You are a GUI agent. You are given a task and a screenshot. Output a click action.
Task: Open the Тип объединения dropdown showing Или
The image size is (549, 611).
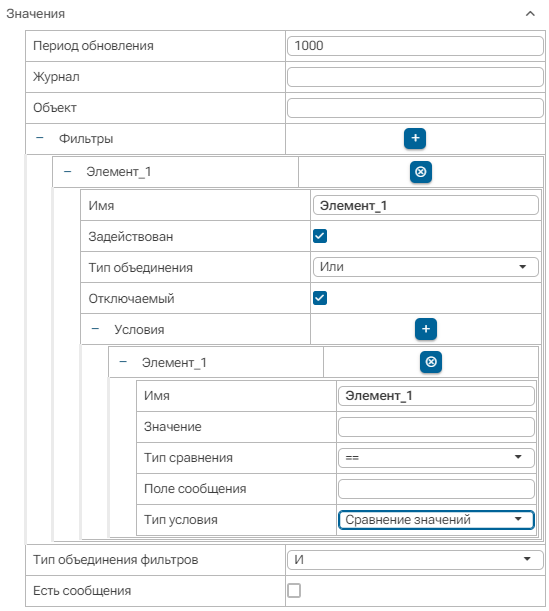coord(426,267)
